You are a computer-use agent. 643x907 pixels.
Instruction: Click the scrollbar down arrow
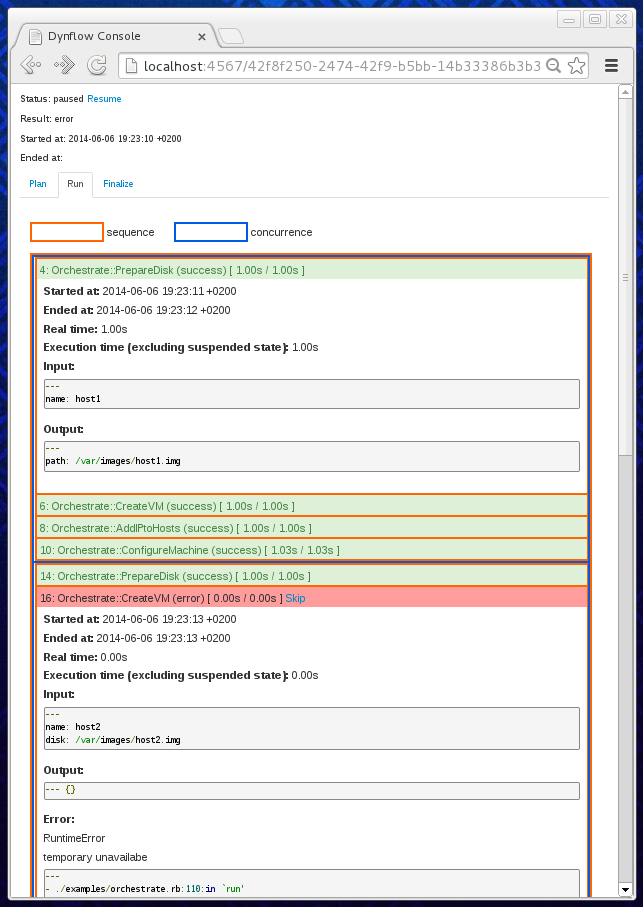[x=624, y=888]
